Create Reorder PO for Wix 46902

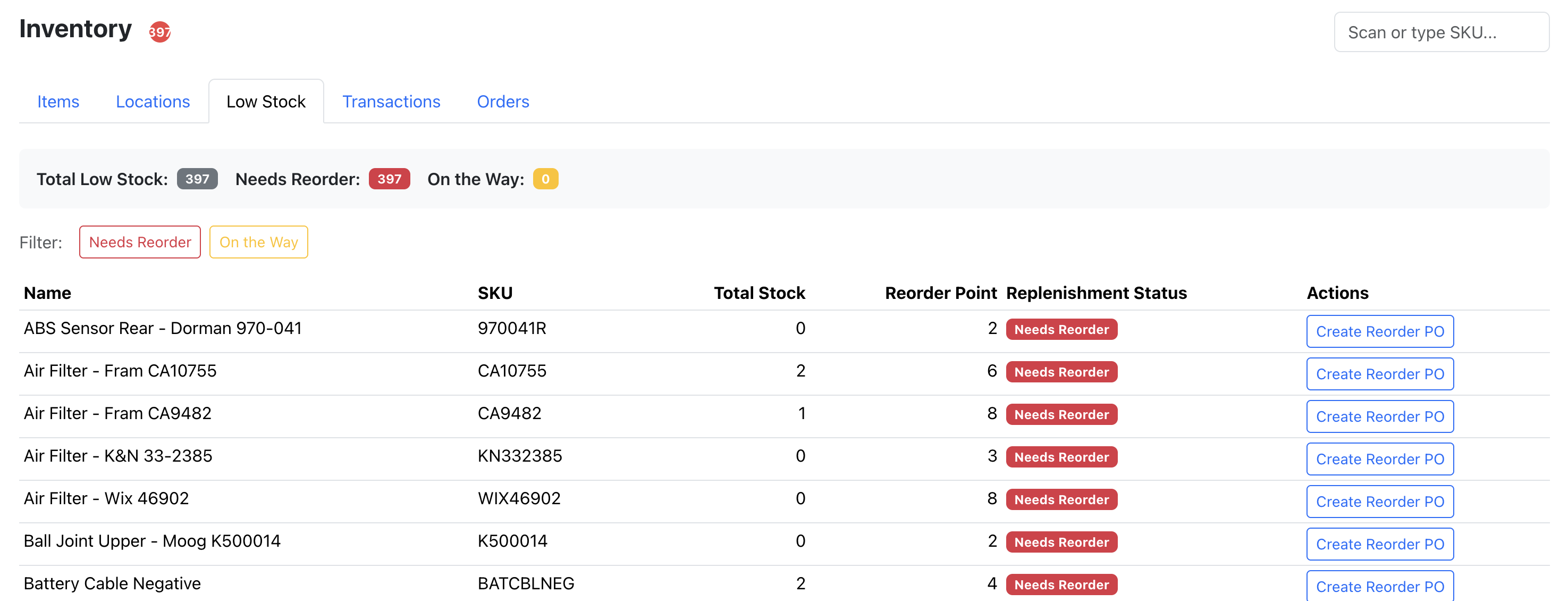[1380, 503]
